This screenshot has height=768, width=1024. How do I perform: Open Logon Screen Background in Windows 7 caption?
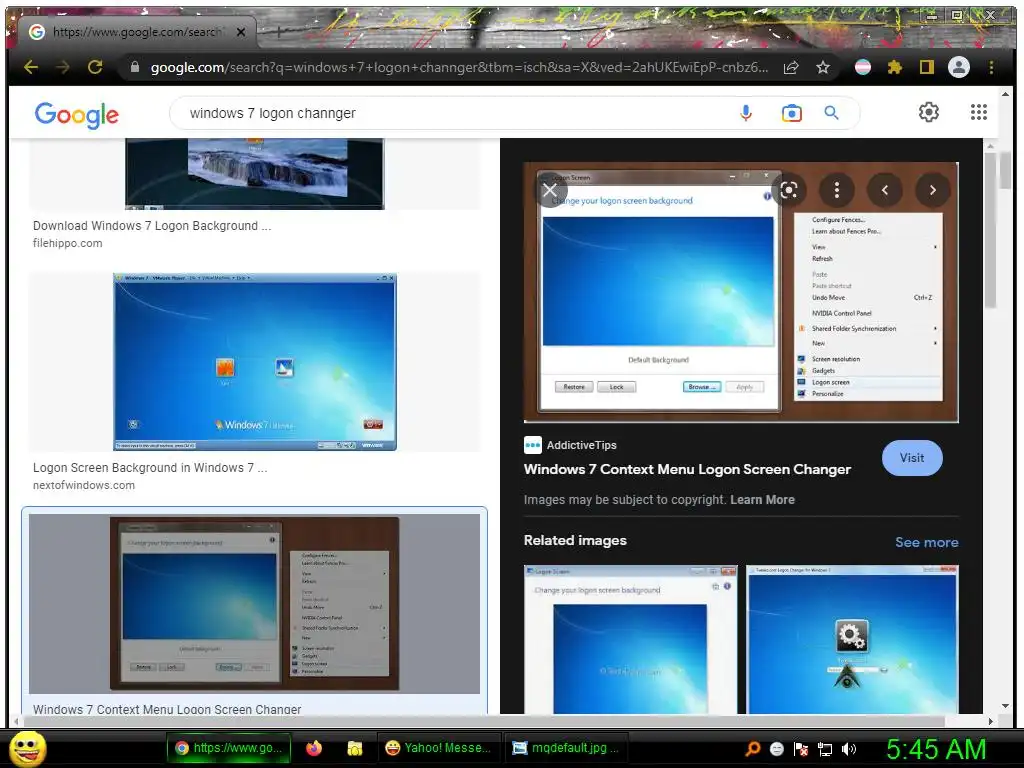[150, 468]
